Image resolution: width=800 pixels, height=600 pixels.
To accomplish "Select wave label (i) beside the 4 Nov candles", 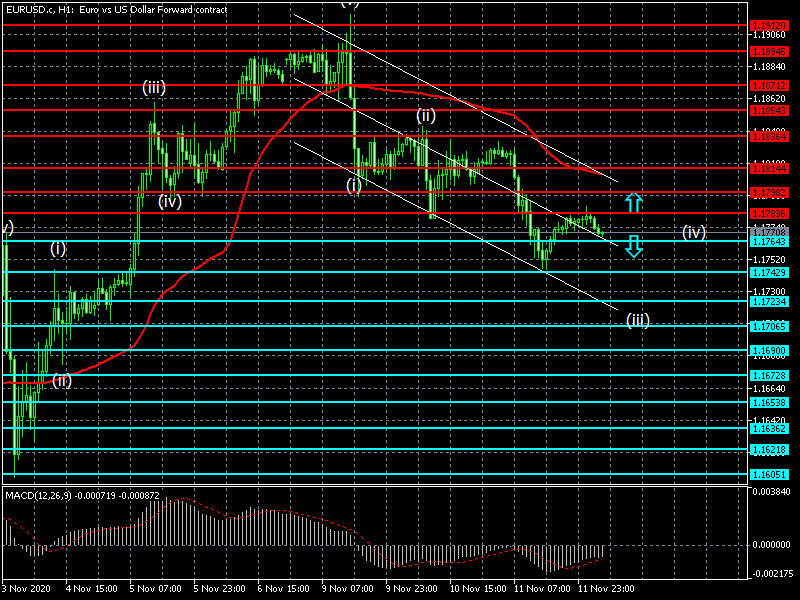I will click(58, 248).
